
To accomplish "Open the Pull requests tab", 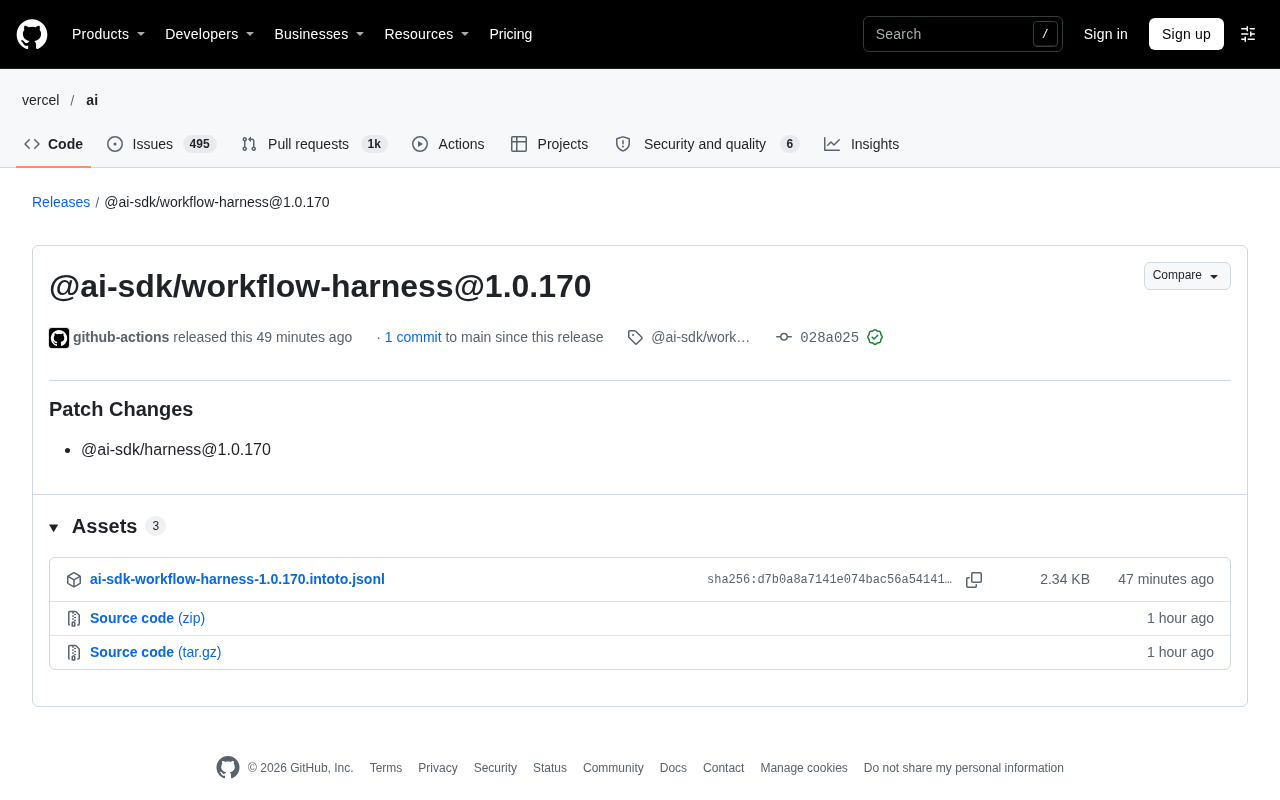I will click(x=314, y=144).
